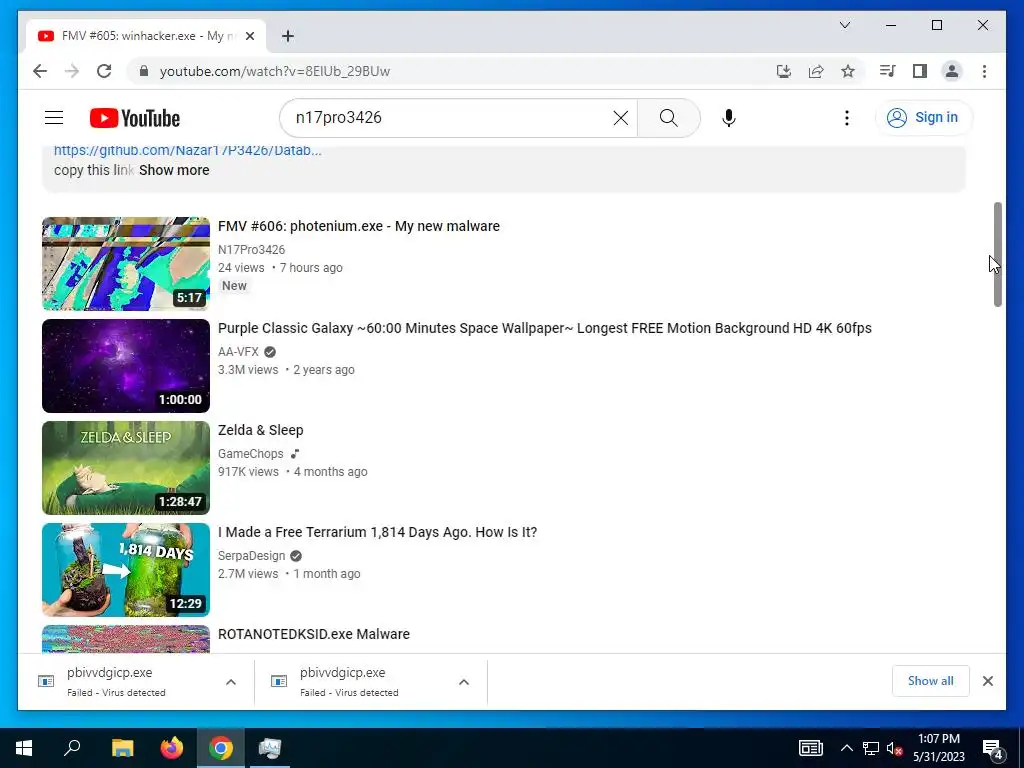Image resolution: width=1024 pixels, height=768 pixels.
Task: Reload the YouTube page
Action: [104, 71]
